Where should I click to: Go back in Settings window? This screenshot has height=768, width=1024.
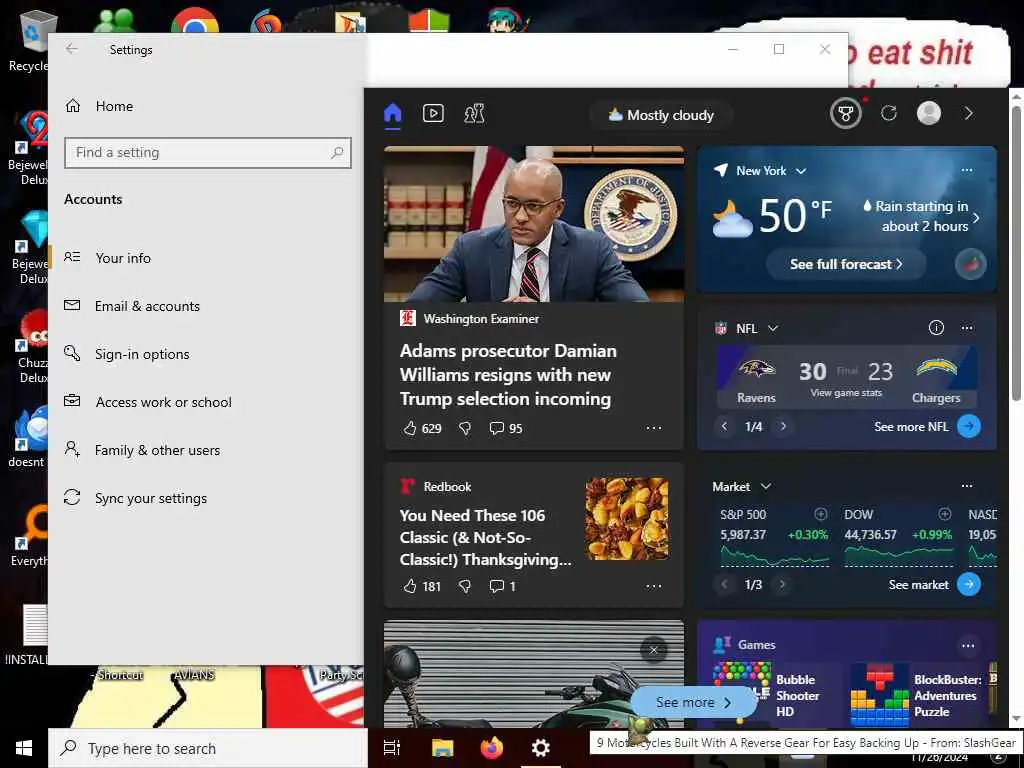[x=71, y=49]
